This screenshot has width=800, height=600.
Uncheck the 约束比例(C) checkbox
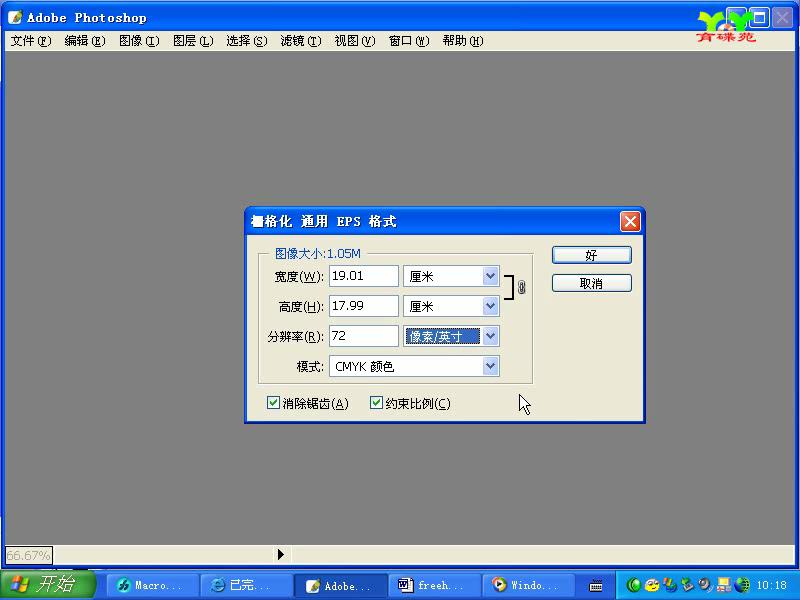click(x=376, y=403)
